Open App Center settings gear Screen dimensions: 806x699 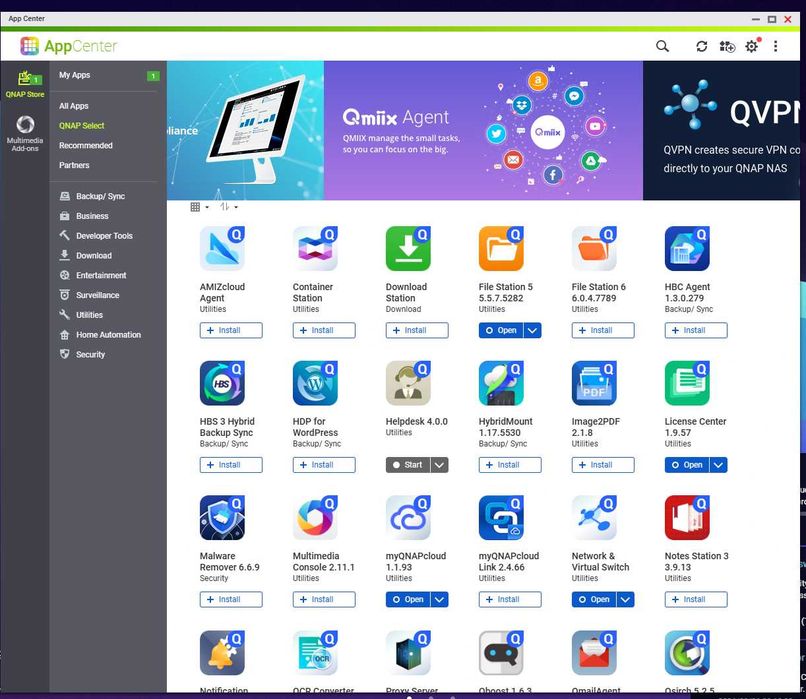pyautogui.click(x=752, y=46)
